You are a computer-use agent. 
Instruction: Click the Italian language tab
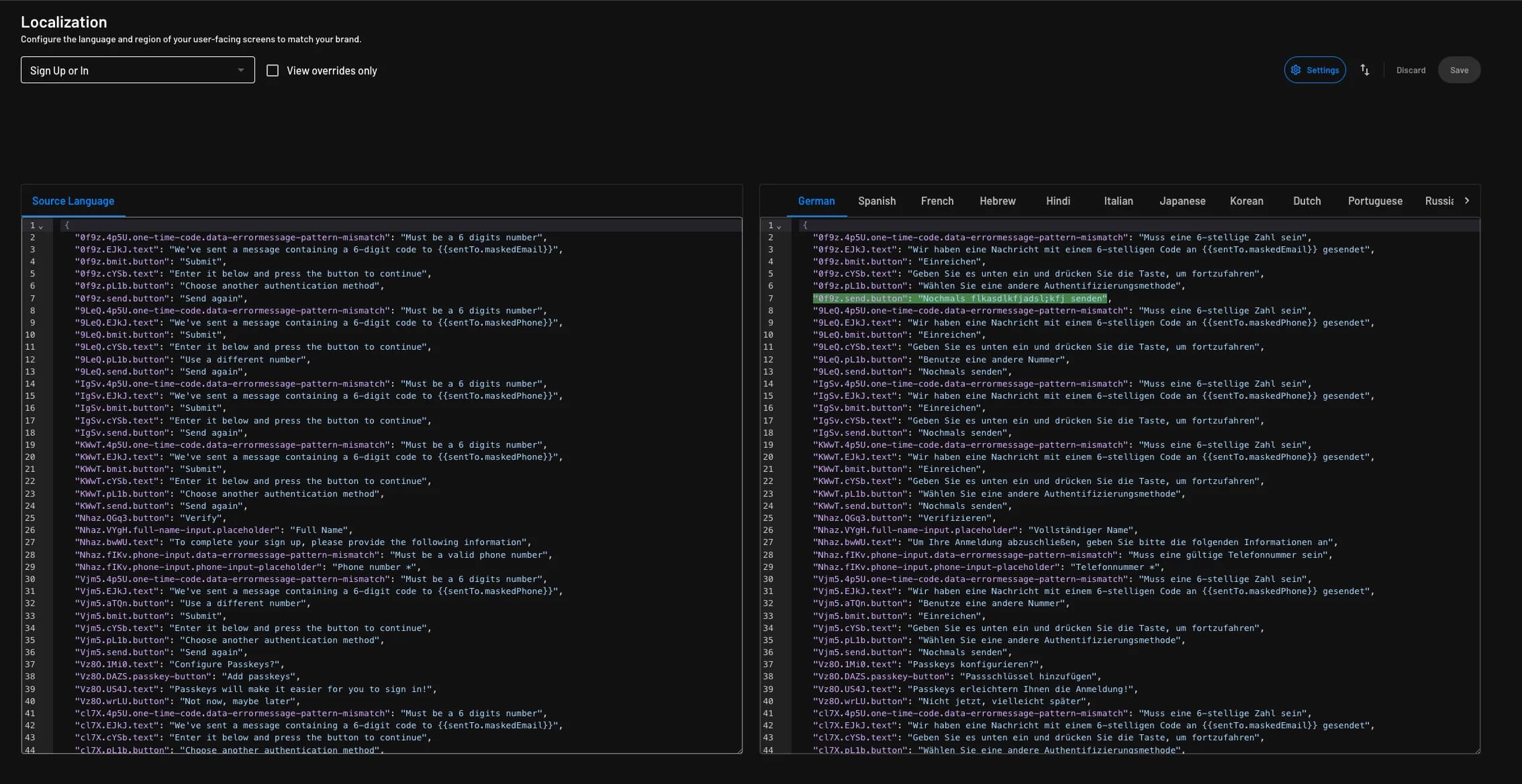click(x=1117, y=201)
